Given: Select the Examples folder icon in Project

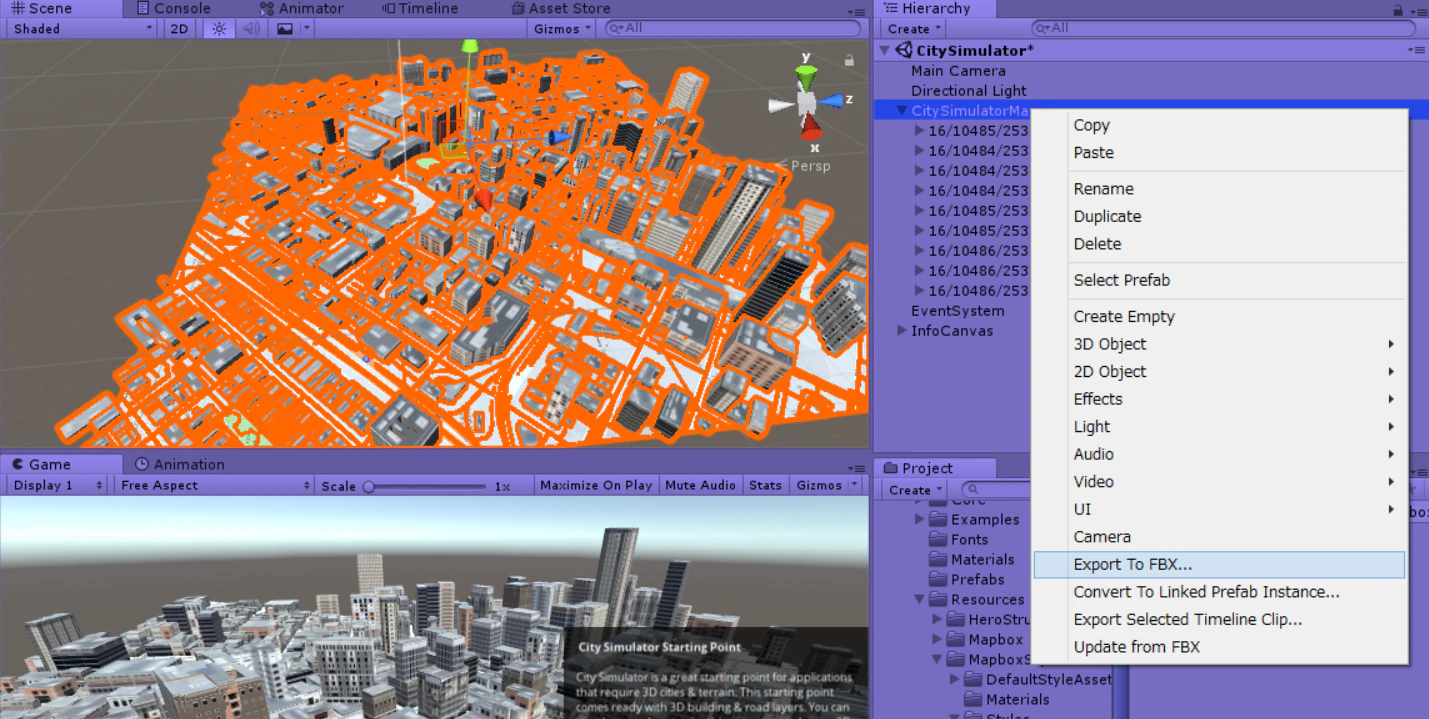Looking at the screenshot, I should [x=937, y=520].
